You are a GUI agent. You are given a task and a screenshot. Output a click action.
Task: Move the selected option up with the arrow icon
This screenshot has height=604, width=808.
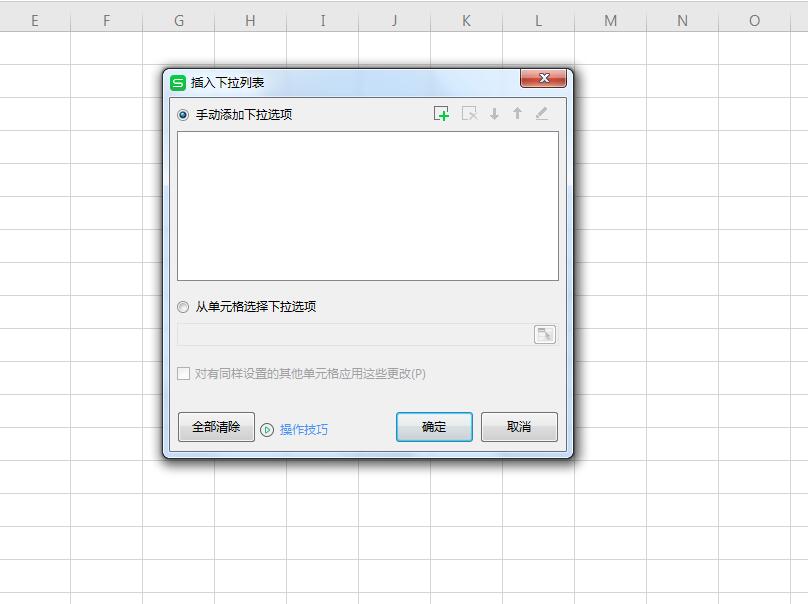[x=516, y=113]
